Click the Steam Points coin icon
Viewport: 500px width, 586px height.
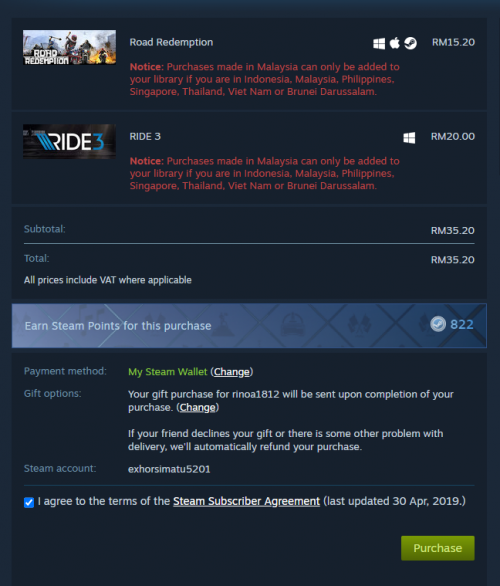click(x=438, y=324)
